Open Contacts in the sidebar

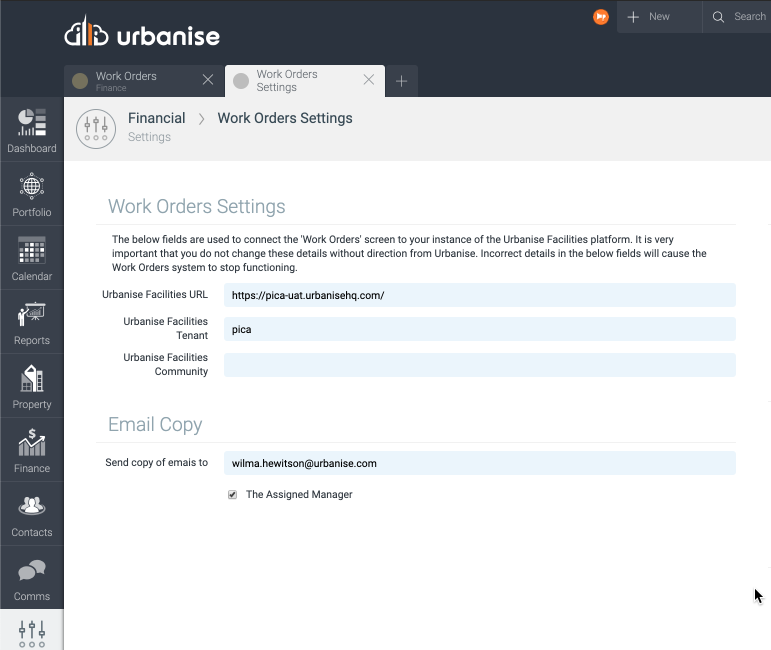(32, 514)
